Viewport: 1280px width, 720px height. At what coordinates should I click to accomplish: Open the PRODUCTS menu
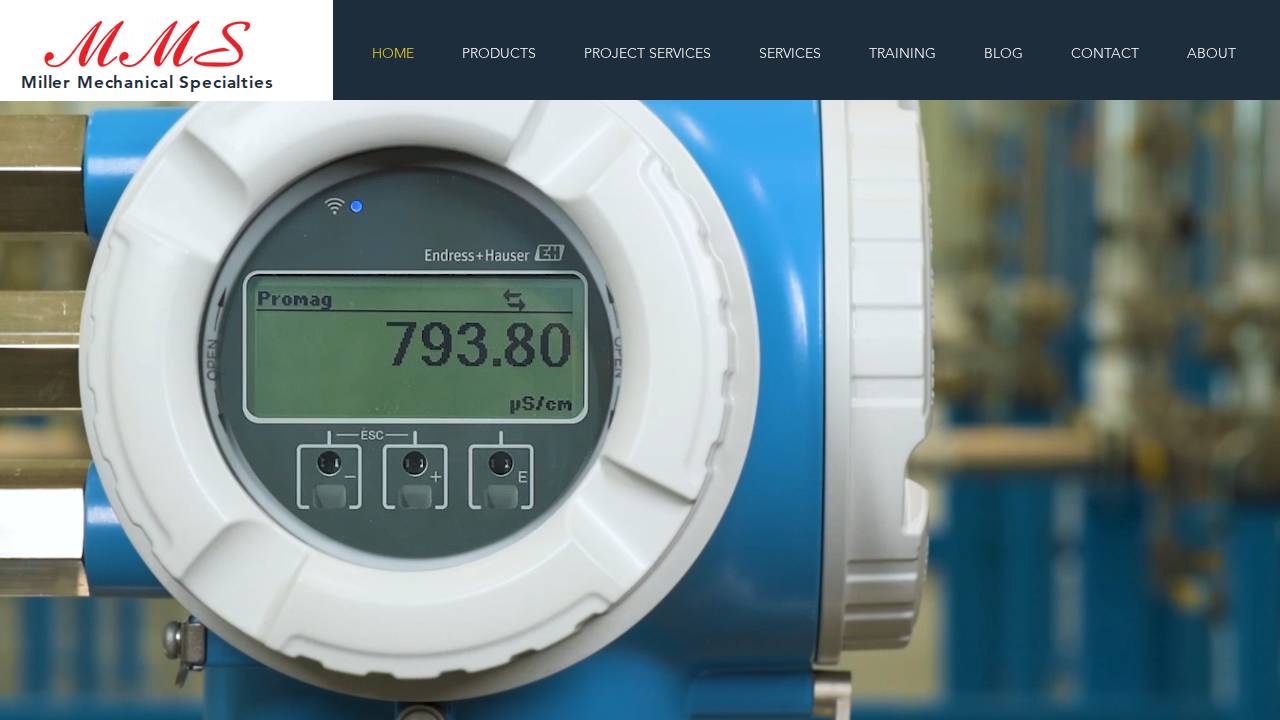[x=499, y=53]
